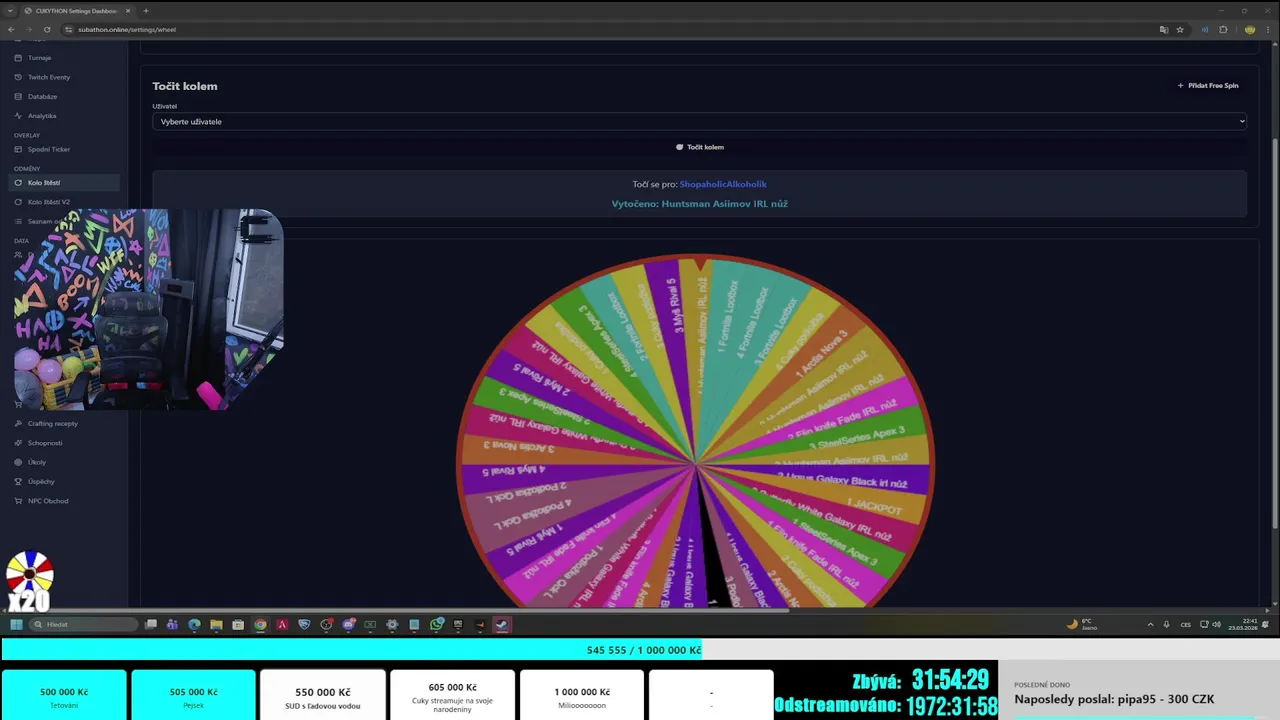The width and height of the screenshot is (1280, 720).
Task: Click the taskbar Hledat search box
Action: [83, 624]
